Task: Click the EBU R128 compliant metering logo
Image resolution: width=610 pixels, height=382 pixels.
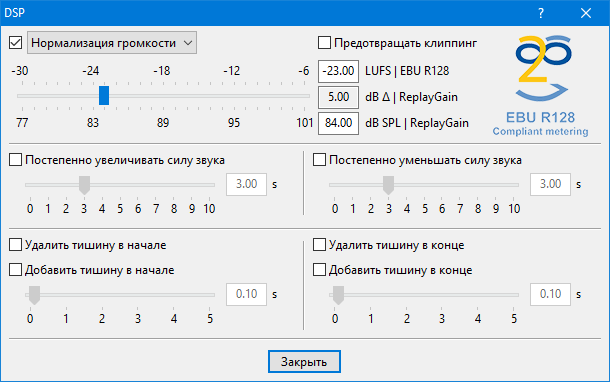Action: (x=541, y=86)
